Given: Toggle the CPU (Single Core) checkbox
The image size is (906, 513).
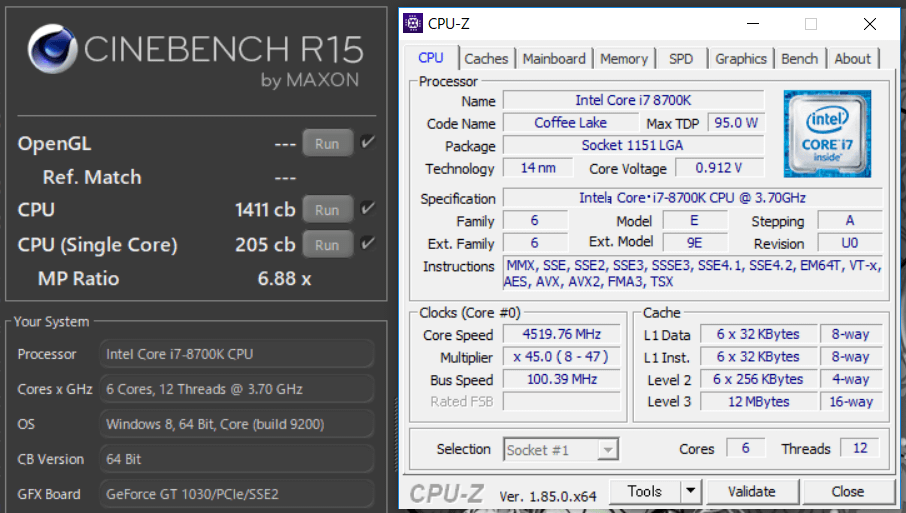Looking at the screenshot, I should coord(367,244).
